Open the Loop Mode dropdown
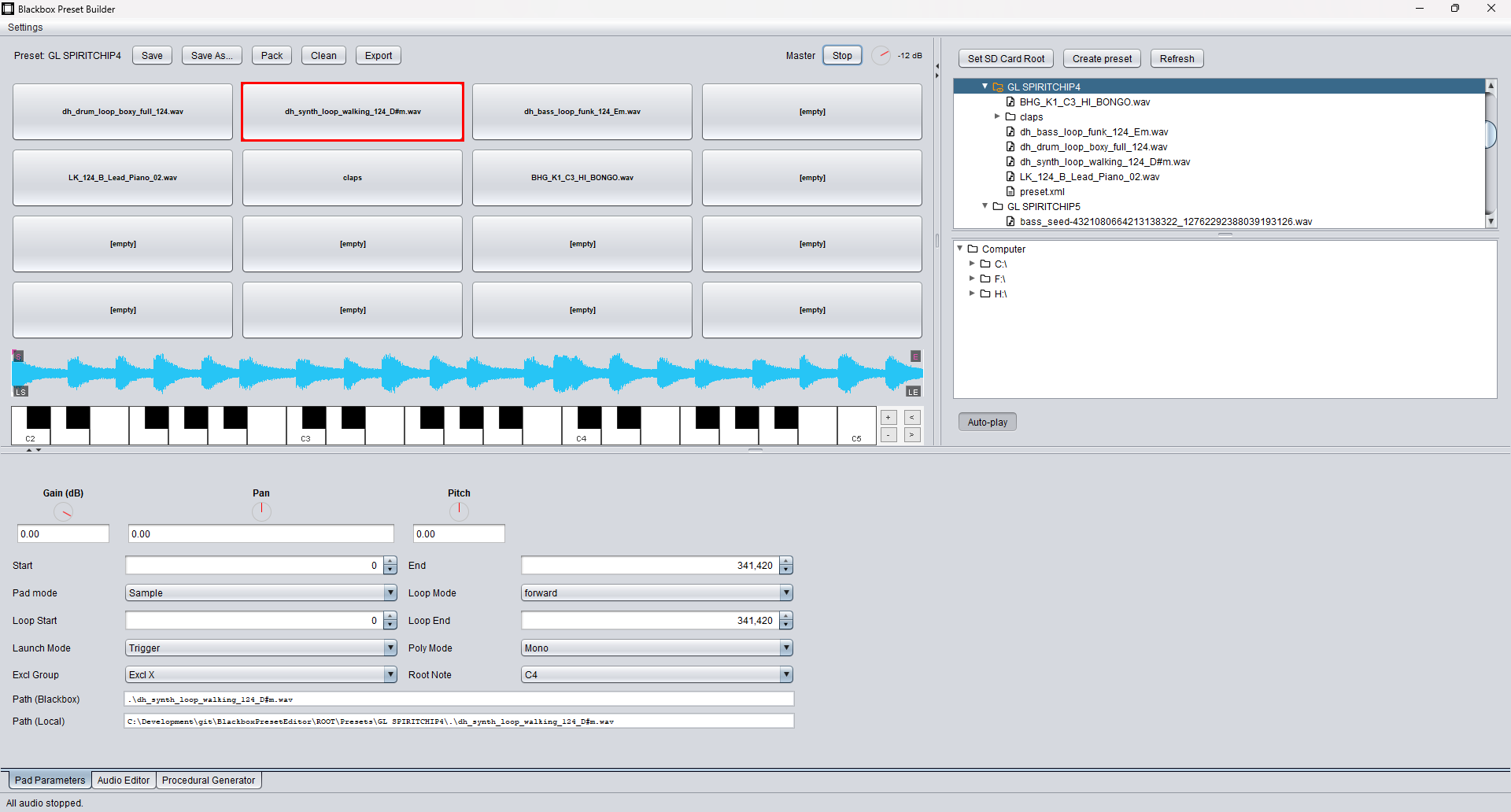 point(785,592)
